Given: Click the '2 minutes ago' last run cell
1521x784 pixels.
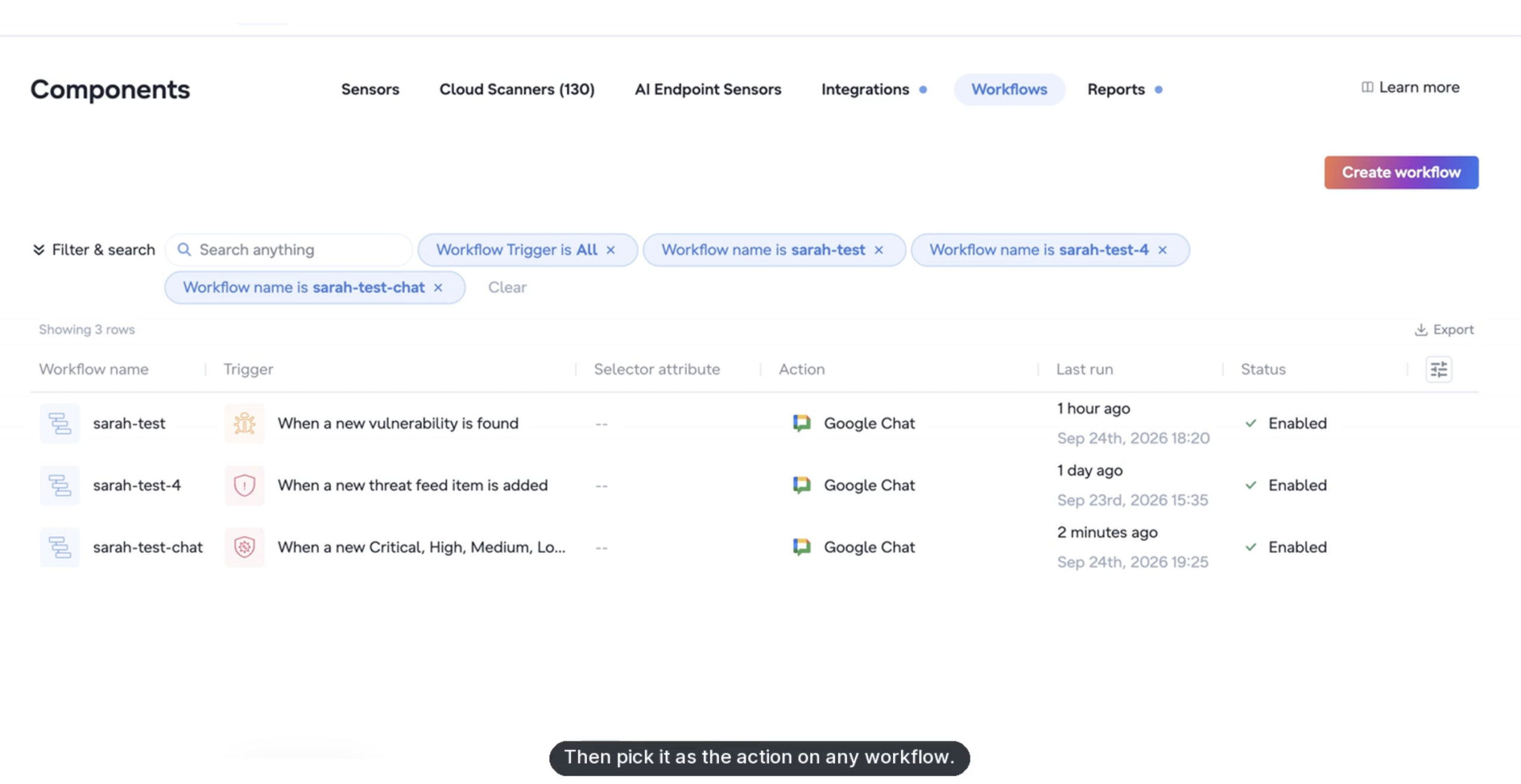Looking at the screenshot, I should click(x=1107, y=532).
